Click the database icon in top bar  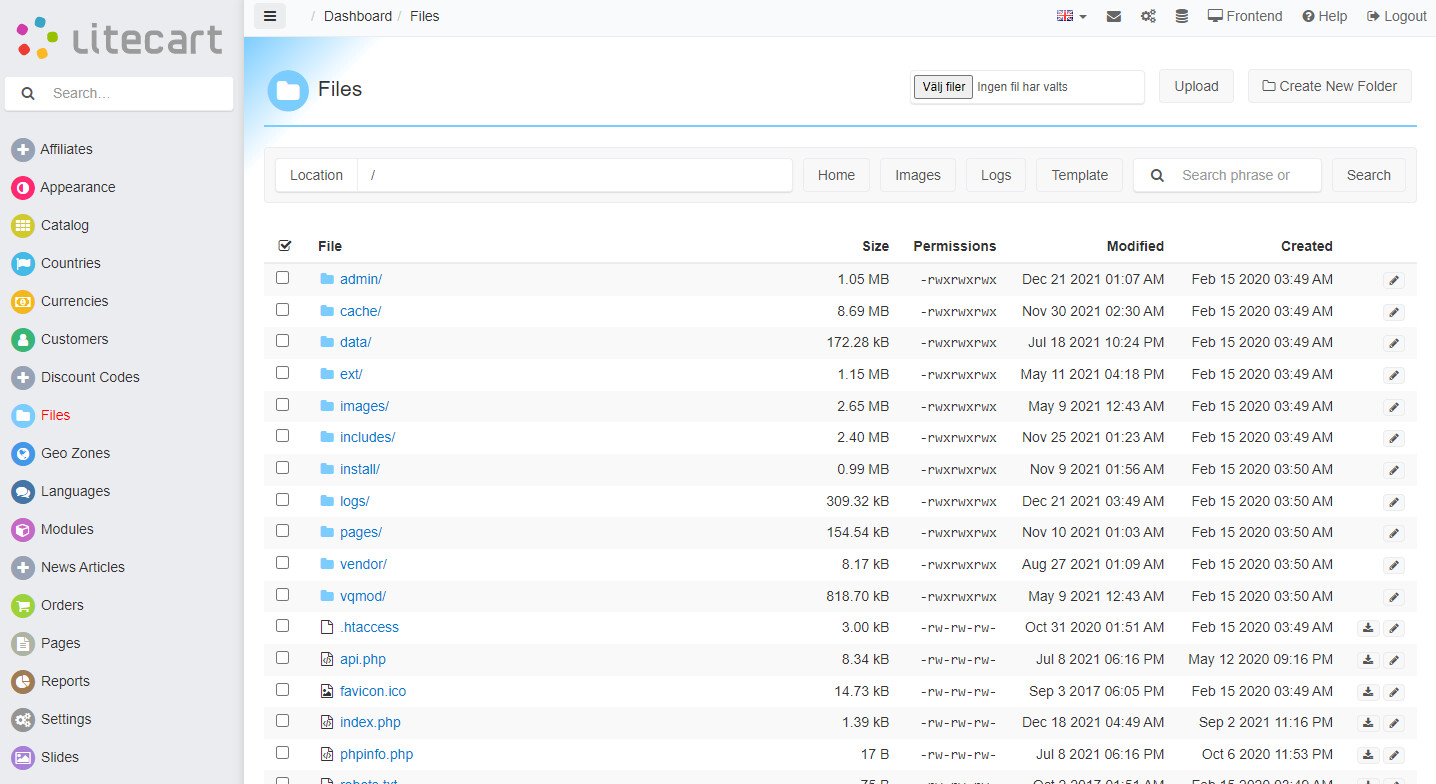tap(1181, 16)
